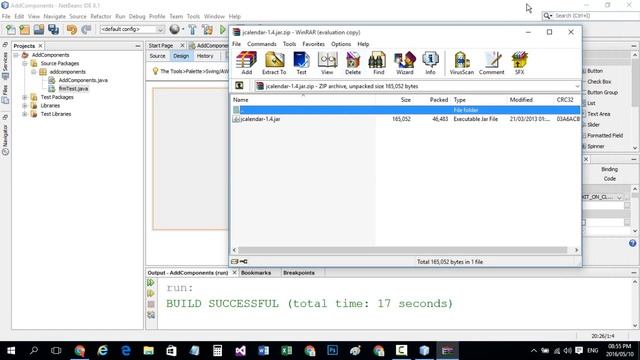Click NetBeans New Project toolbar icon

[24, 29]
